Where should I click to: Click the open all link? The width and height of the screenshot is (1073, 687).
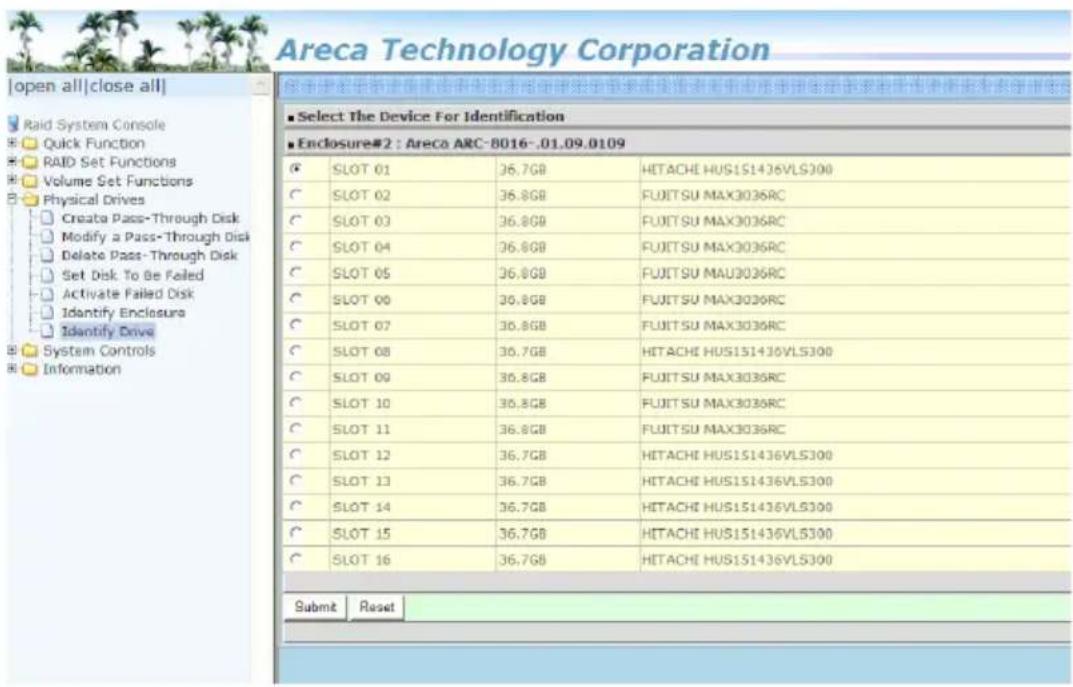pyautogui.click(x=46, y=87)
